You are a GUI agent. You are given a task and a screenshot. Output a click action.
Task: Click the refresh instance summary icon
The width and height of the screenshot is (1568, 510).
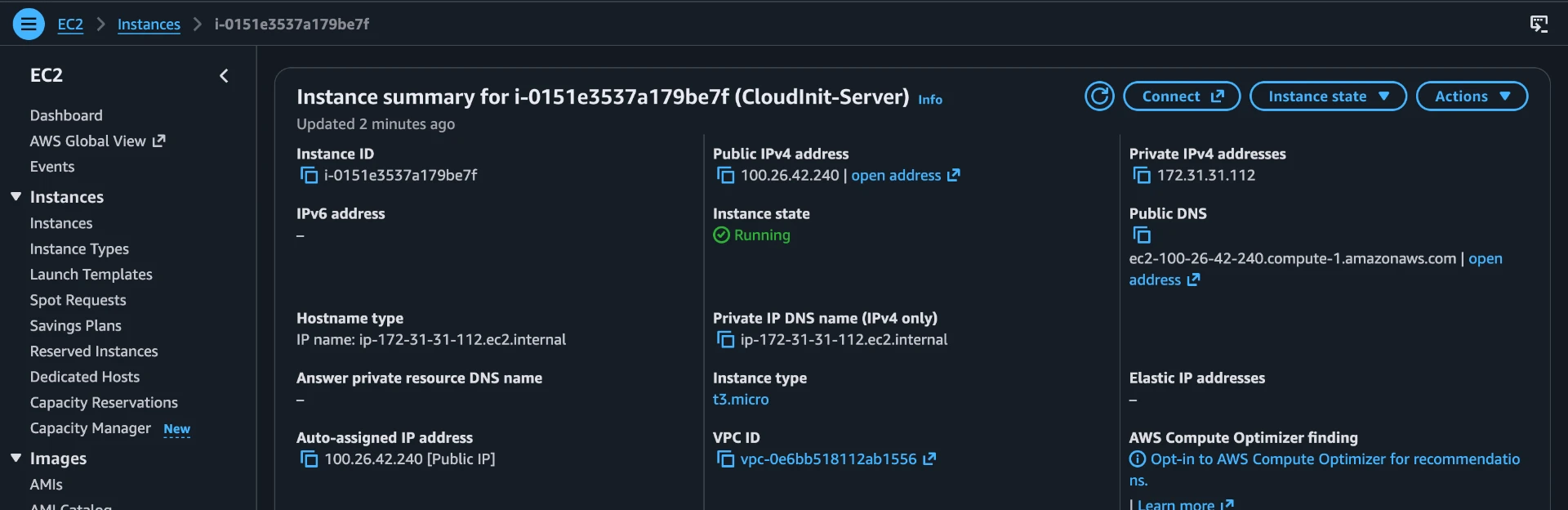(1099, 96)
